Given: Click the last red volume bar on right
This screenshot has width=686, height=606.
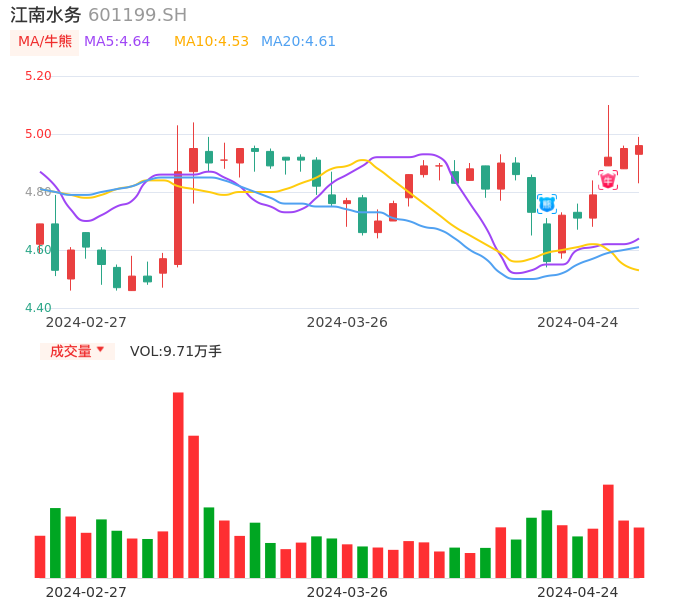Looking at the screenshot, I should (639, 552).
